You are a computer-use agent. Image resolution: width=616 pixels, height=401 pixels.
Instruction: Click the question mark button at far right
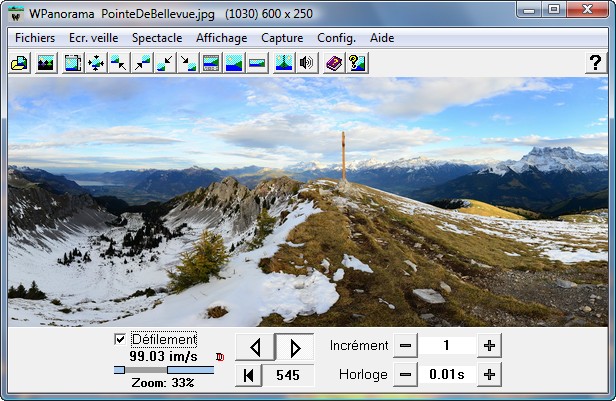click(x=595, y=63)
